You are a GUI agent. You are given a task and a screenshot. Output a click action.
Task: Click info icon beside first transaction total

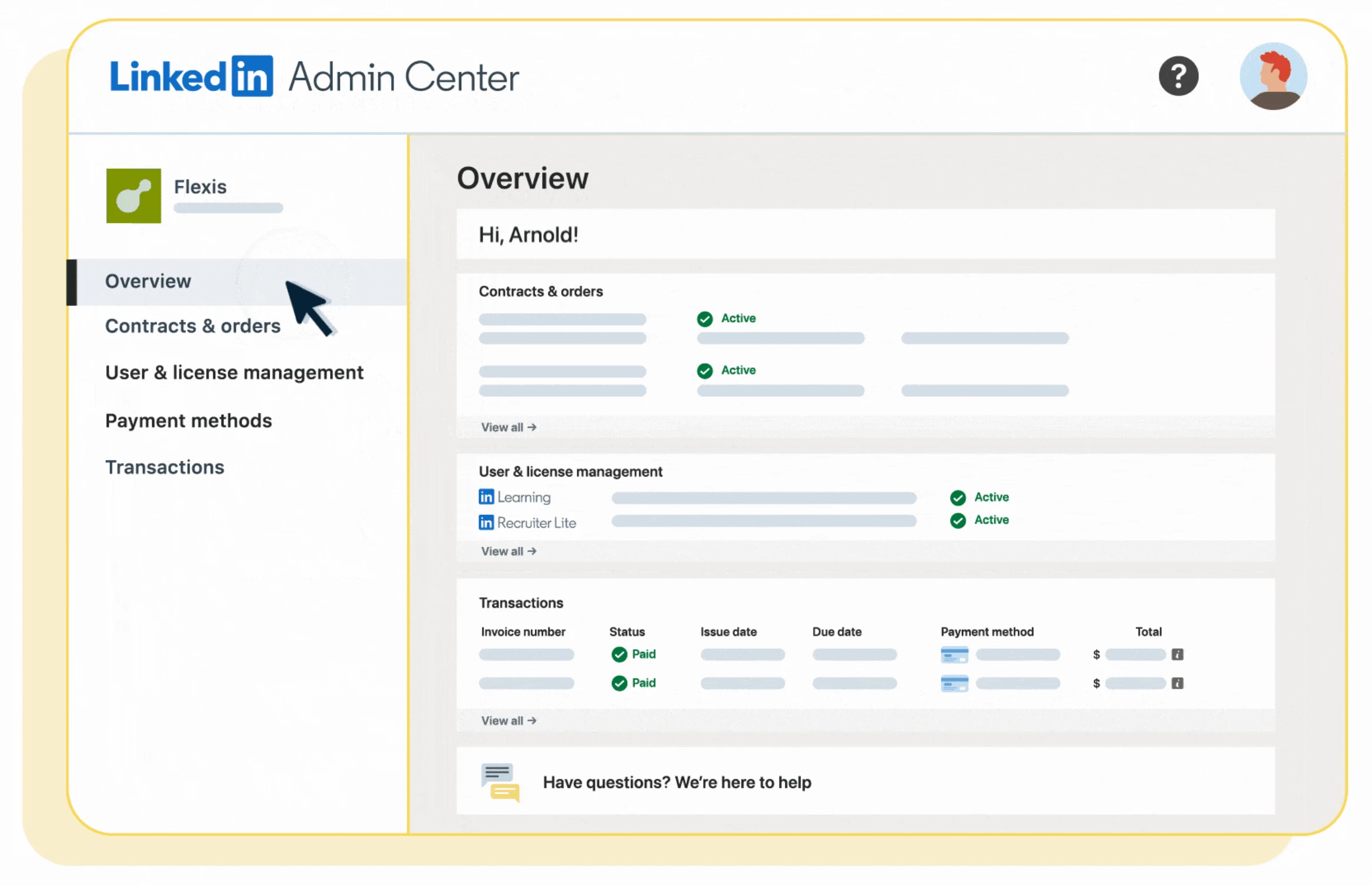[x=1177, y=654]
